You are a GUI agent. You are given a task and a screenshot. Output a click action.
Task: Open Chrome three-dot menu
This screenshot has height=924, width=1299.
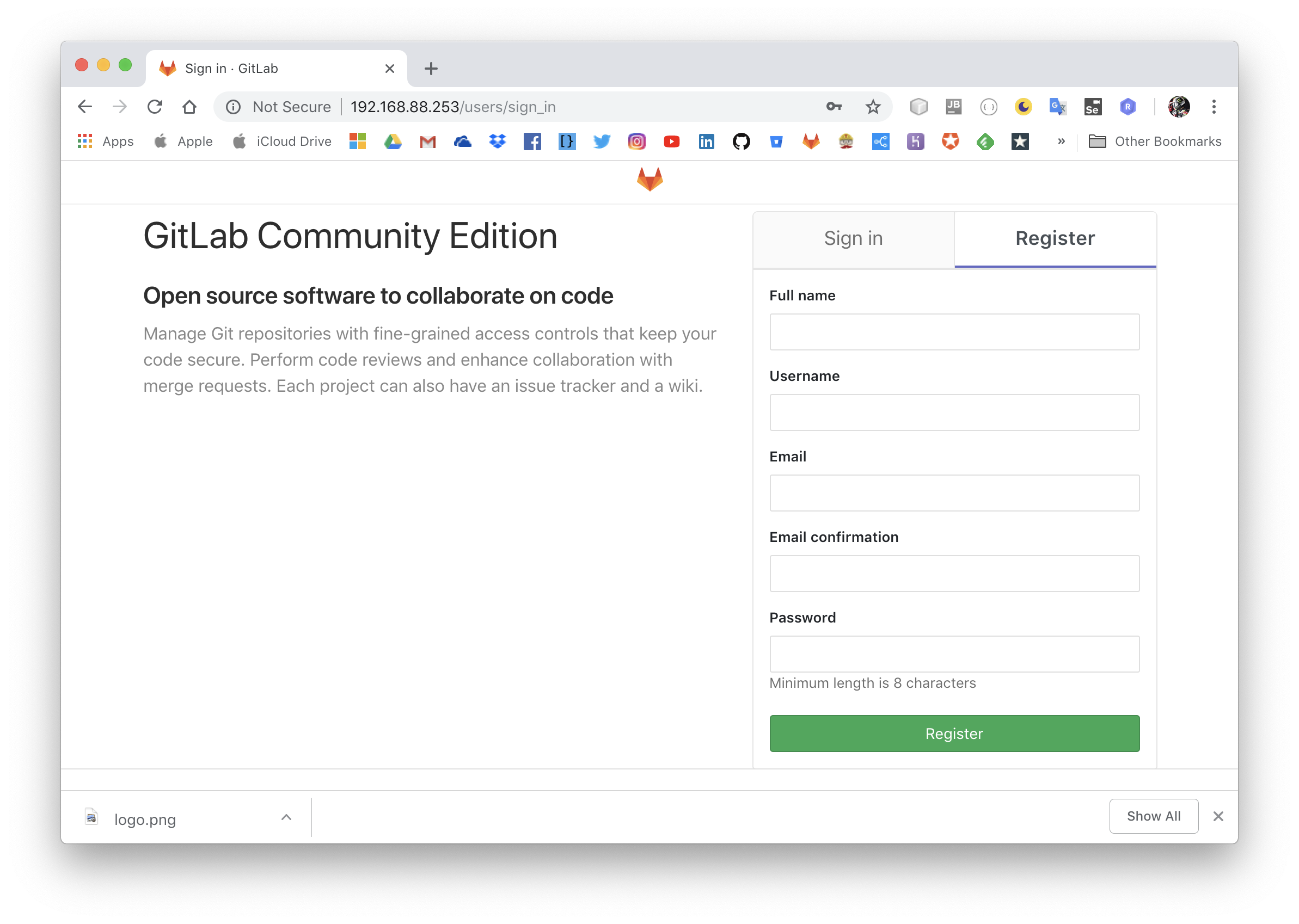[x=1214, y=107]
